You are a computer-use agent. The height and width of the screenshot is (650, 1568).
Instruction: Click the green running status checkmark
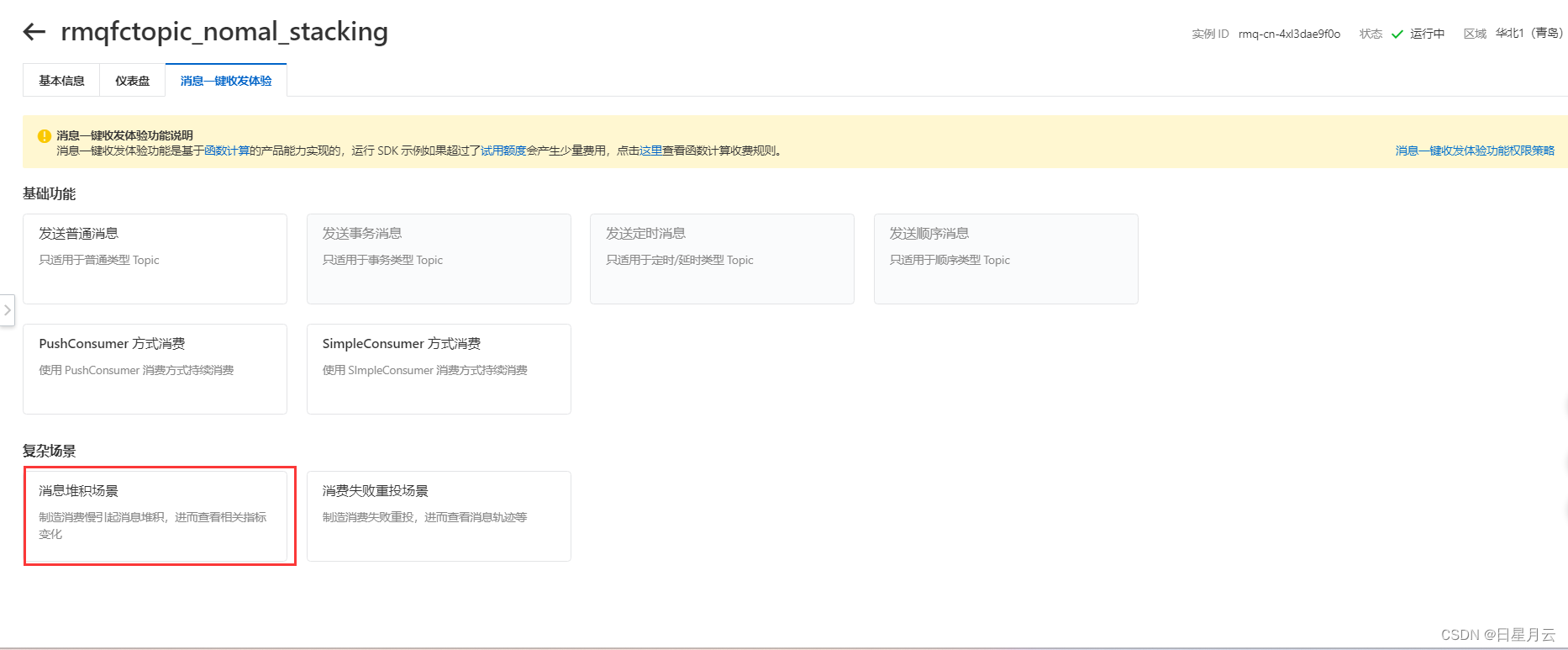tap(1397, 34)
